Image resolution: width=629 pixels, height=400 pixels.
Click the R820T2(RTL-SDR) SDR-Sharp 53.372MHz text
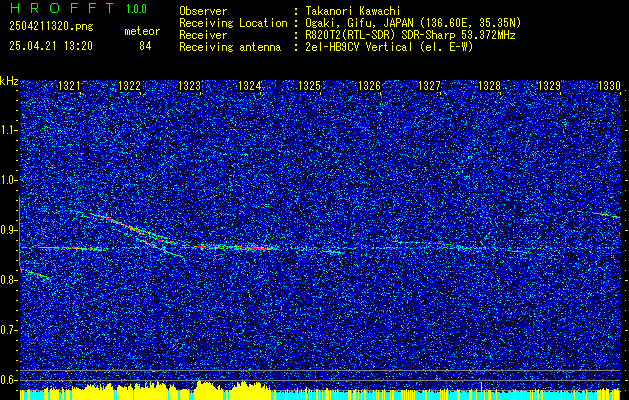[410, 35]
